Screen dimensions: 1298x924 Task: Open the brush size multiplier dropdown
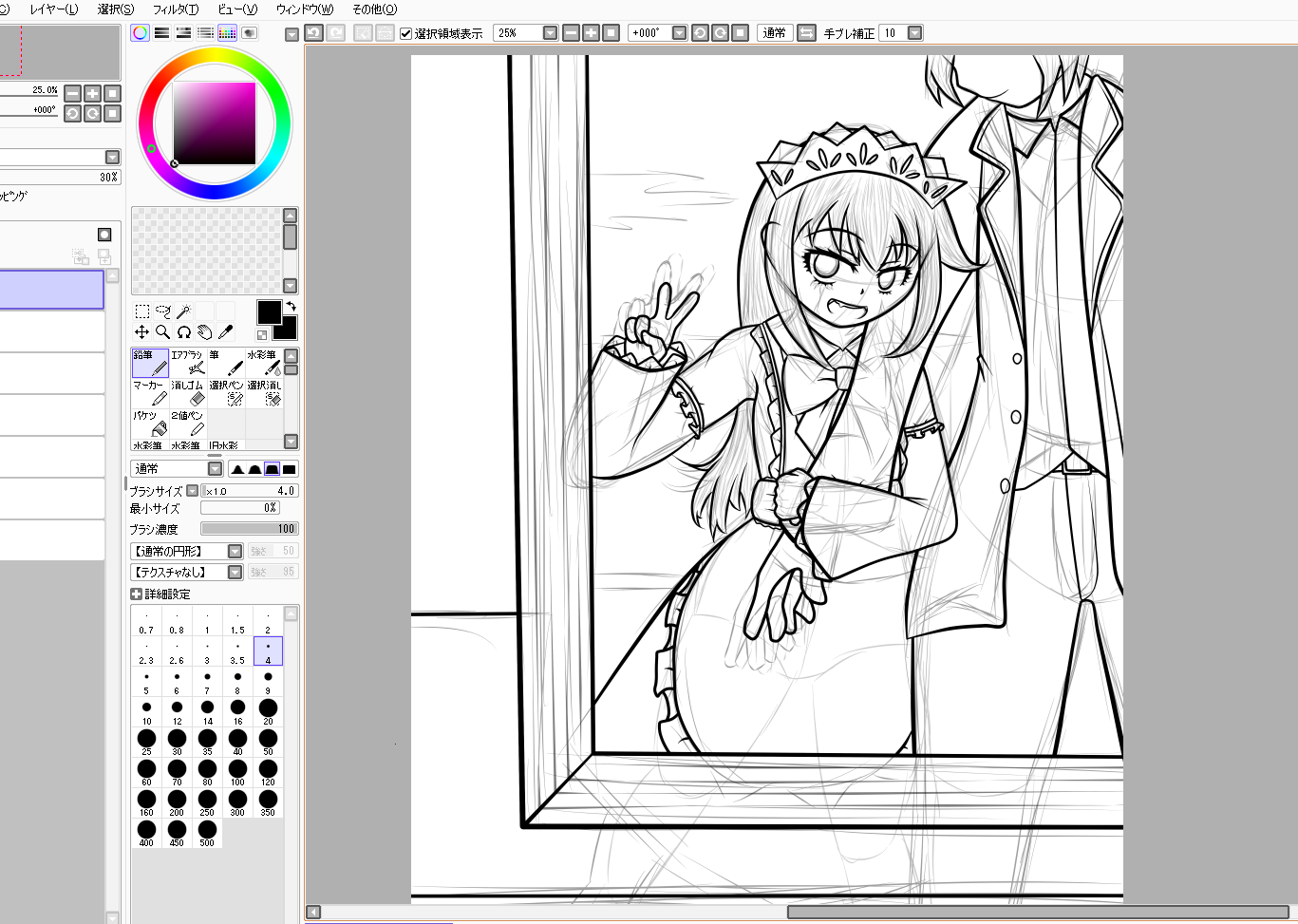193,491
